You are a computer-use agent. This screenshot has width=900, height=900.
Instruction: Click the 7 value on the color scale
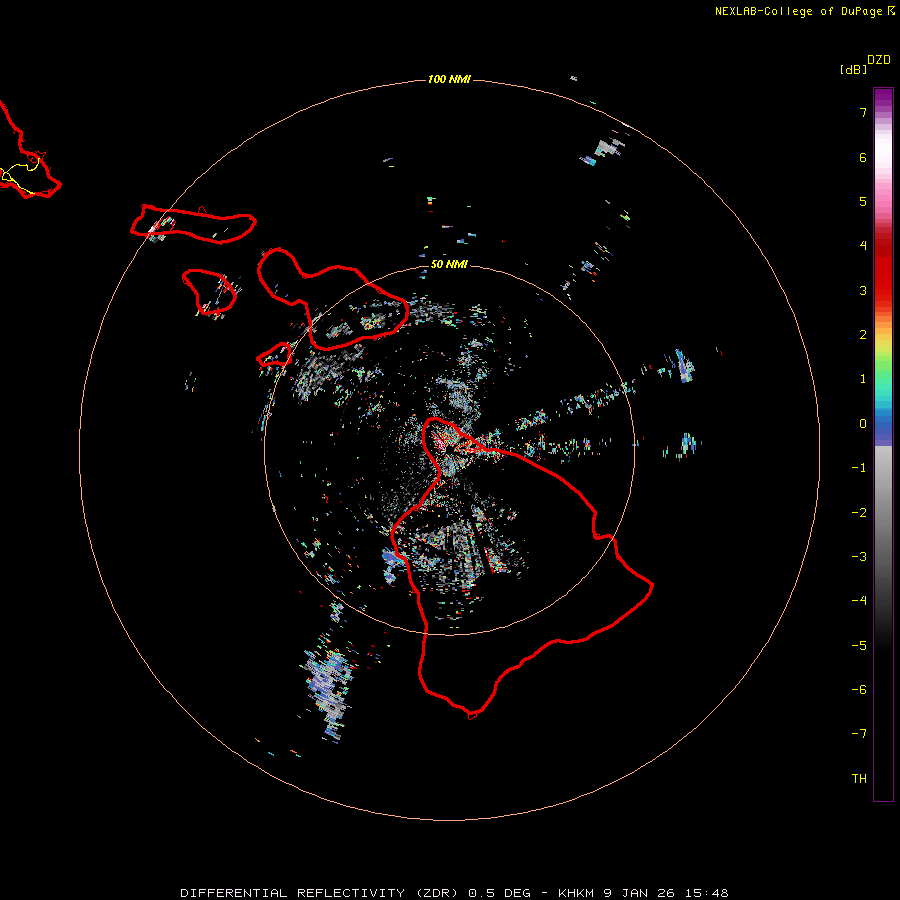[x=863, y=112]
